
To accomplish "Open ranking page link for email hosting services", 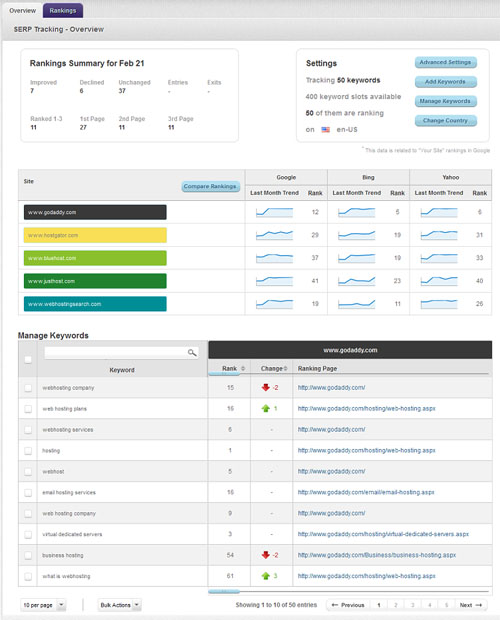I will 366,492.
